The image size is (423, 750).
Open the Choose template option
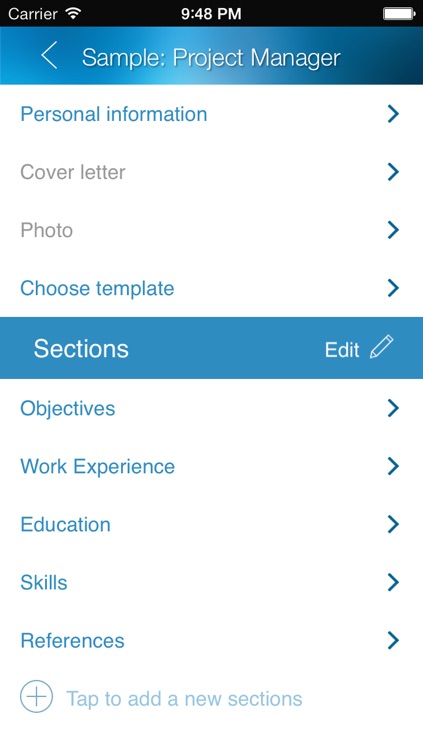[212, 288]
